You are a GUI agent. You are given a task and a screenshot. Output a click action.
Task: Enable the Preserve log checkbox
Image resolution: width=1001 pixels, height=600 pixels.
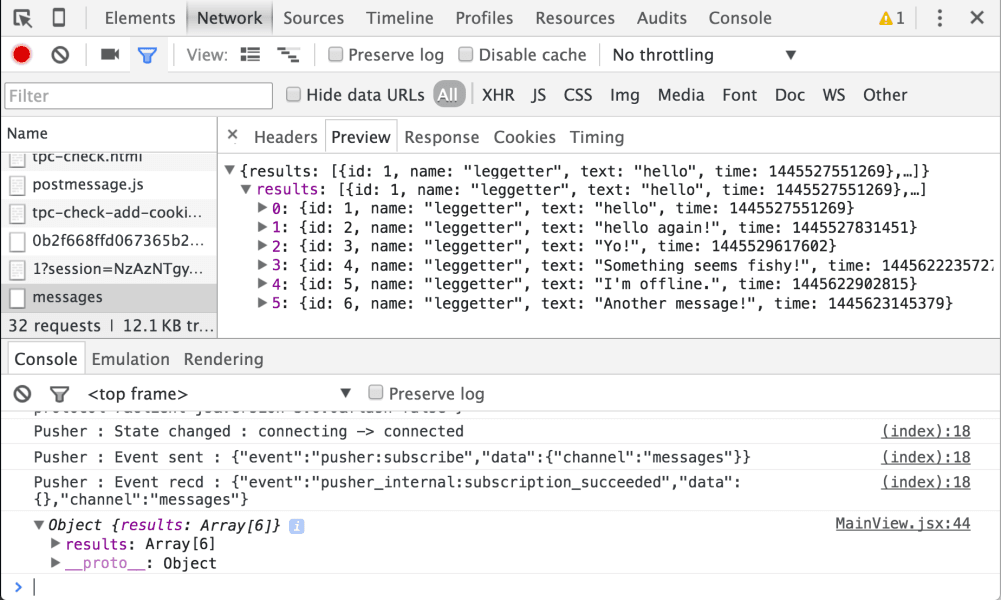coord(335,54)
